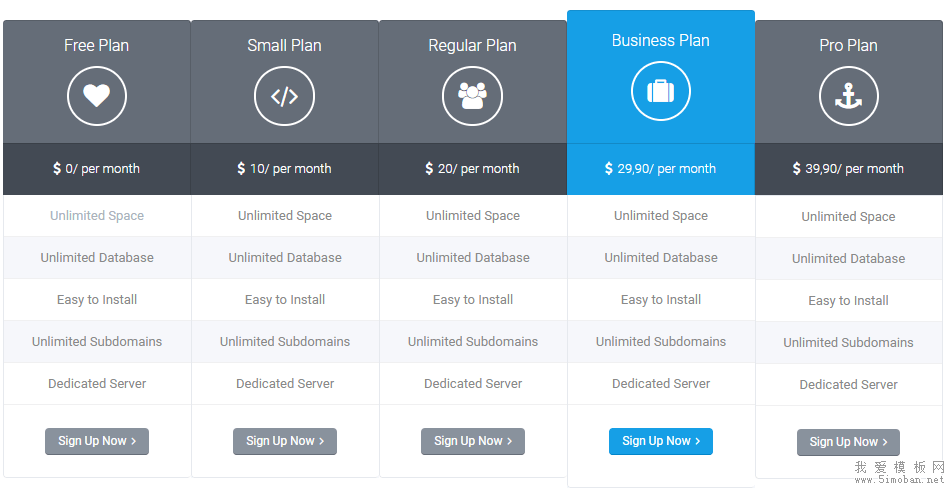This screenshot has width=950, height=489.
Task: Click the users group icon on Regular Plan
Action: [x=472, y=96]
